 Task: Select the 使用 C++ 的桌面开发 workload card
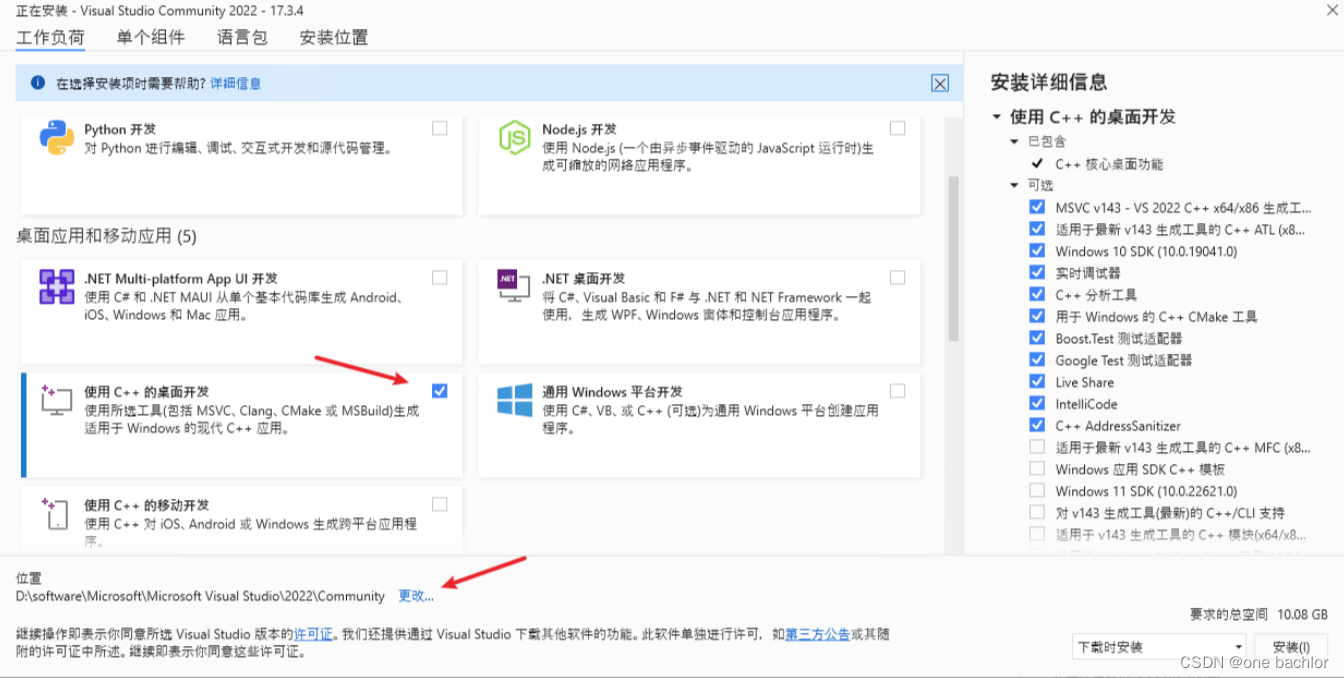click(241, 423)
